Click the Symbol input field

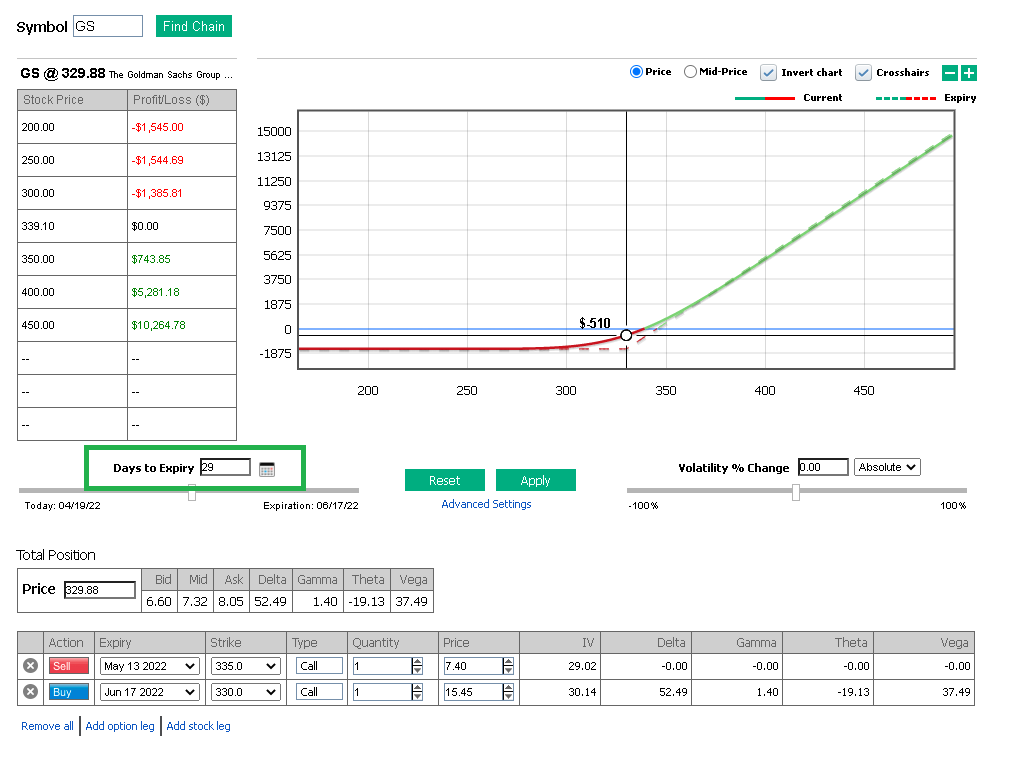(x=108, y=26)
